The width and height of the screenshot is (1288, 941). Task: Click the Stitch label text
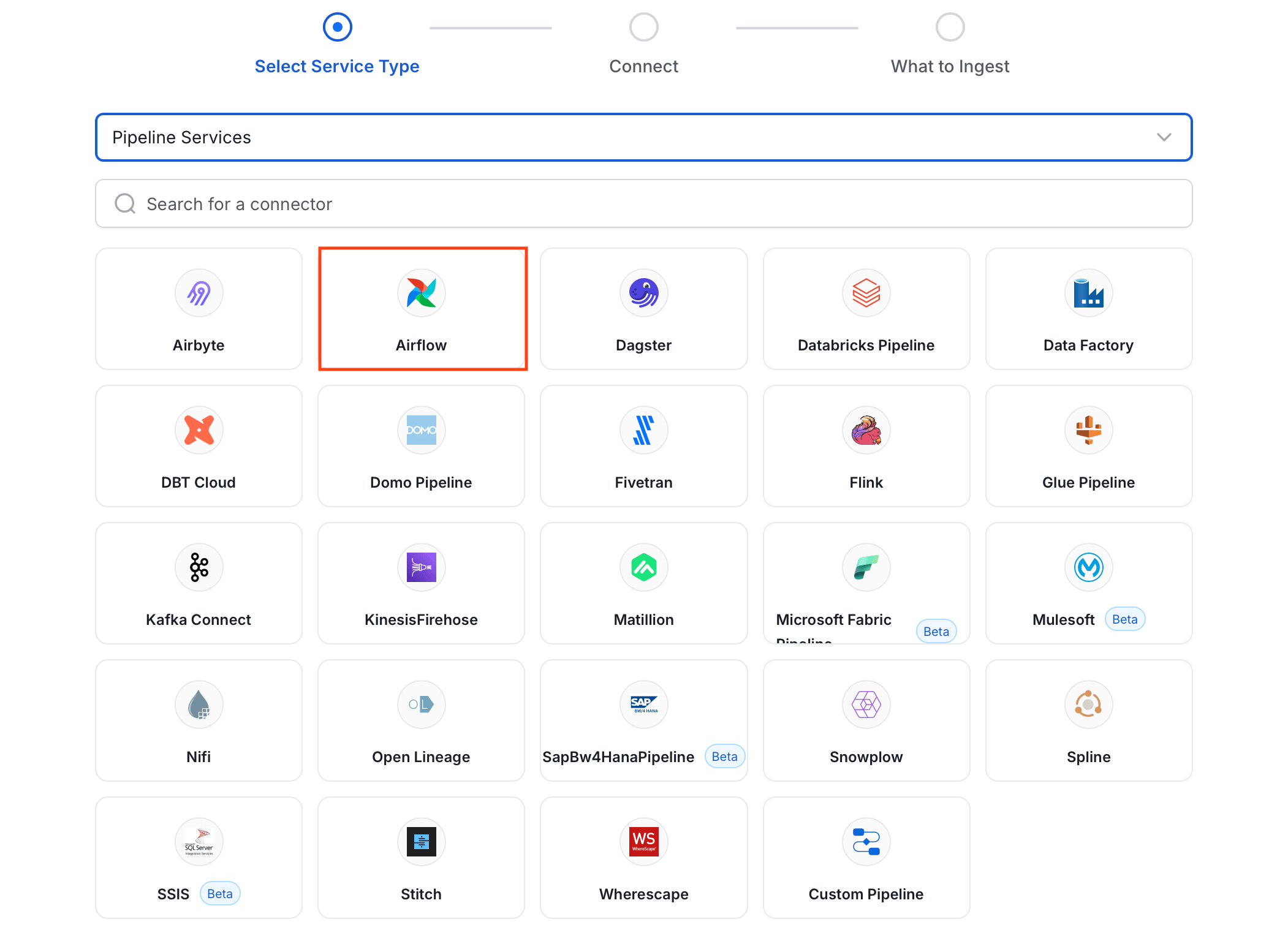(x=422, y=894)
